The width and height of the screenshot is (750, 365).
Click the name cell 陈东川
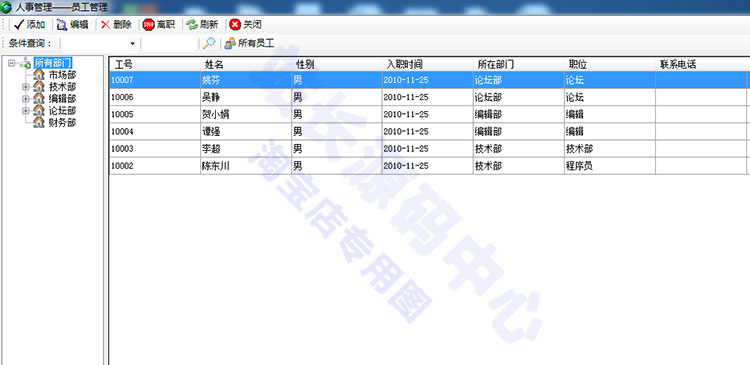click(x=246, y=166)
